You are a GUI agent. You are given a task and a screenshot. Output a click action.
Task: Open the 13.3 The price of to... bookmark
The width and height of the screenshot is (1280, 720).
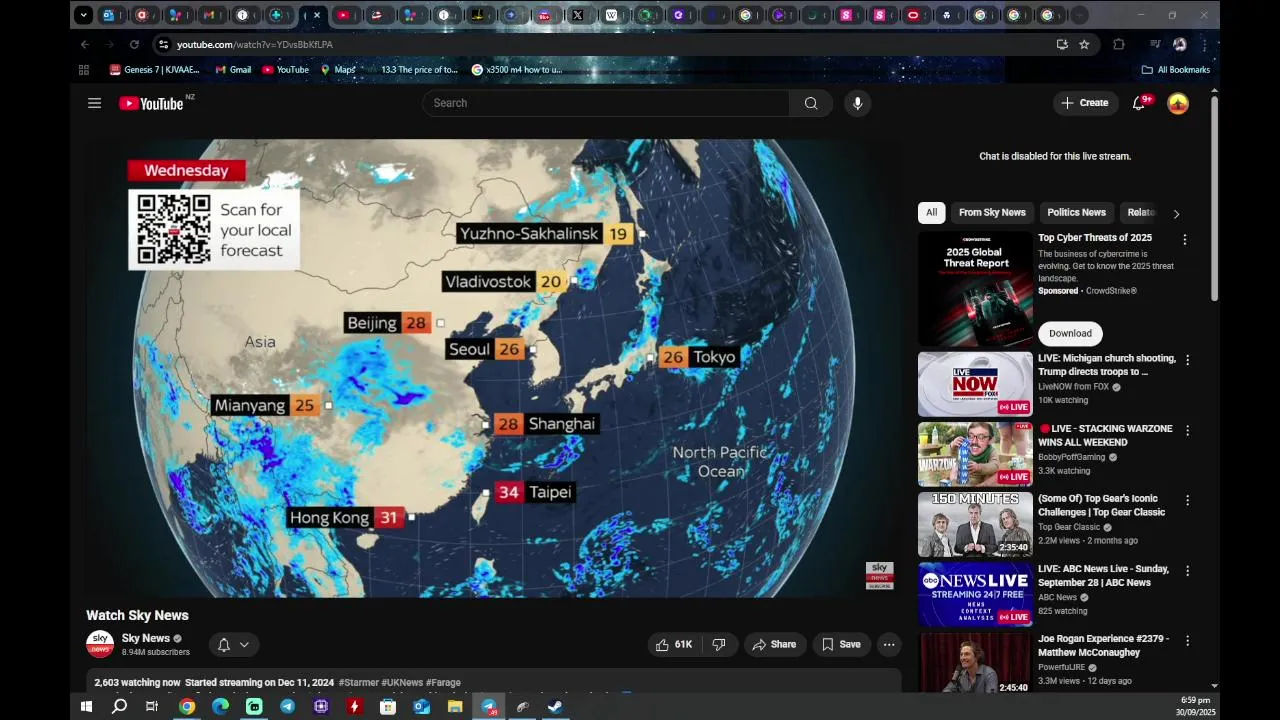tap(412, 70)
